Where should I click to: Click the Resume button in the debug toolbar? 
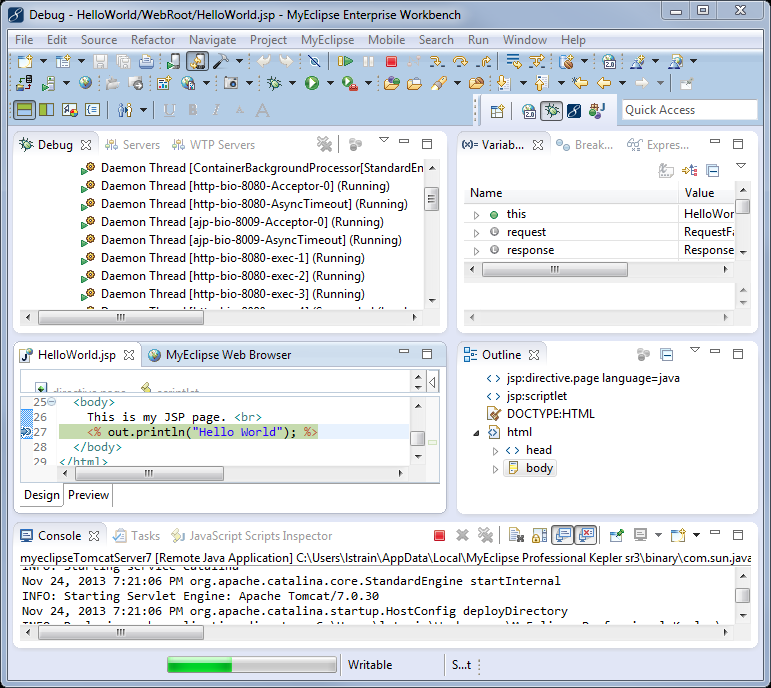coord(345,61)
